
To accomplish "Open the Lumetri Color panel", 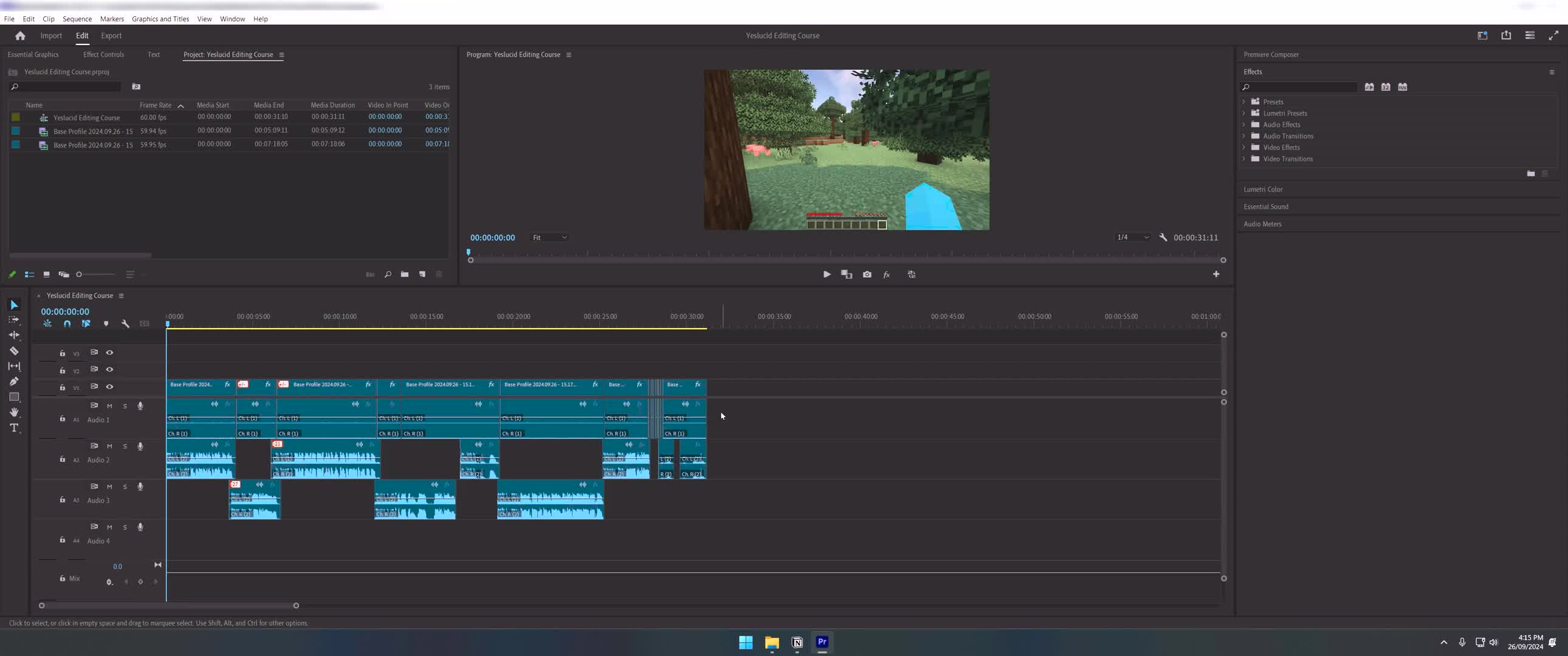I will coord(1263,190).
